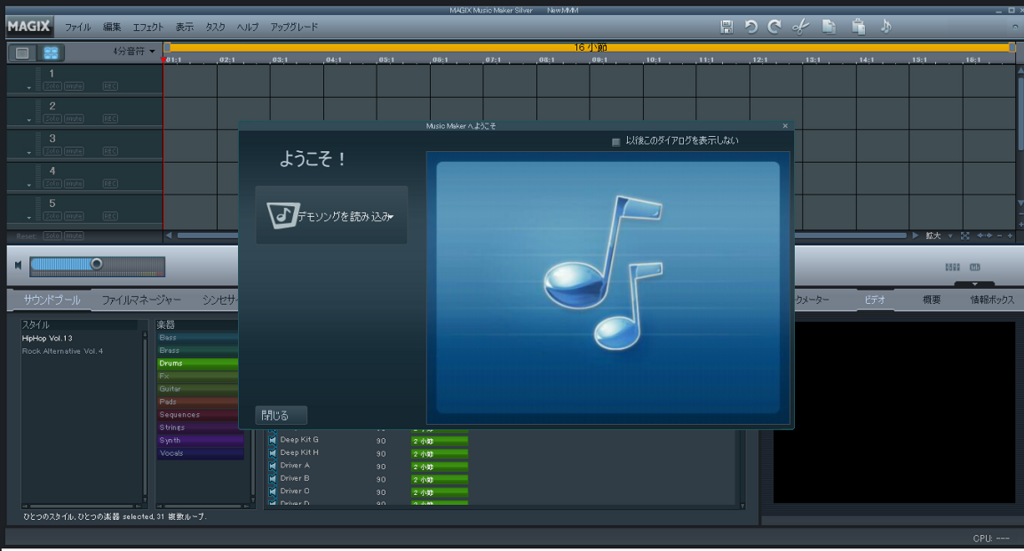Viewport: 1024px width, 551px height.
Task: Preview the Driver B loop
Action: [273, 479]
